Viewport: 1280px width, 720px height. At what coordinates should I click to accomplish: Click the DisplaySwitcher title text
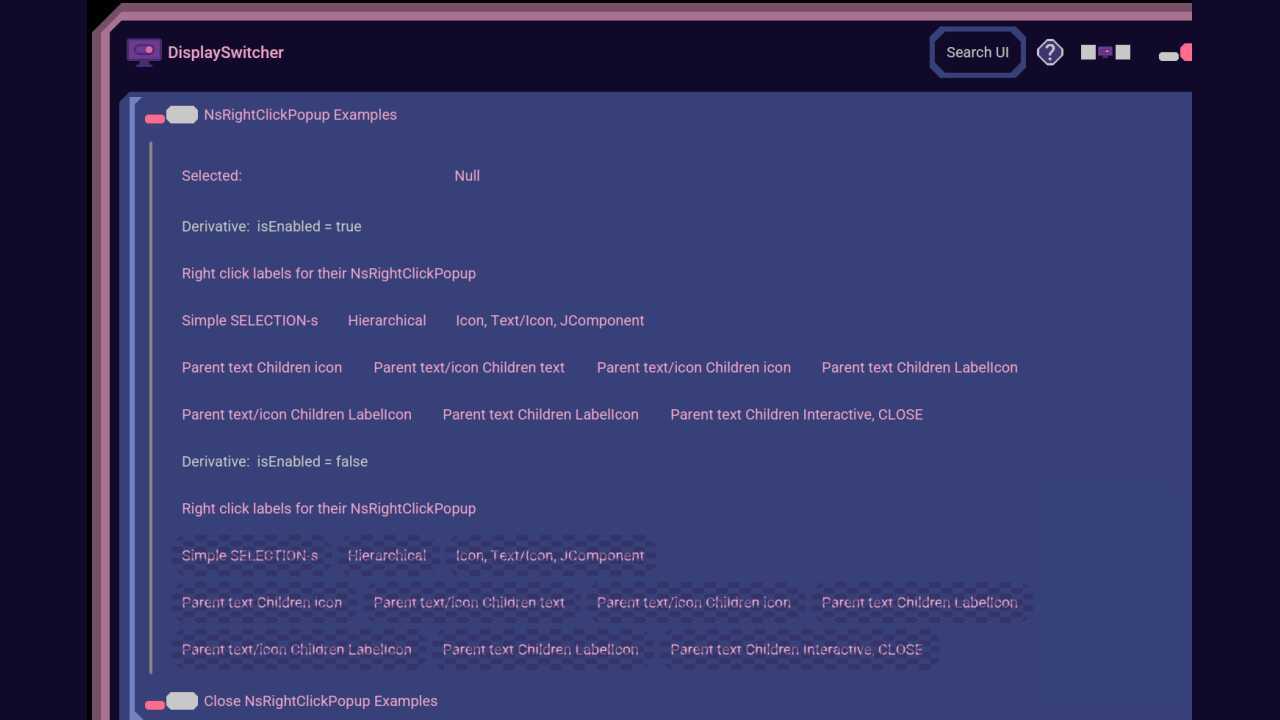pyautogui.click(x=226, y=53)
